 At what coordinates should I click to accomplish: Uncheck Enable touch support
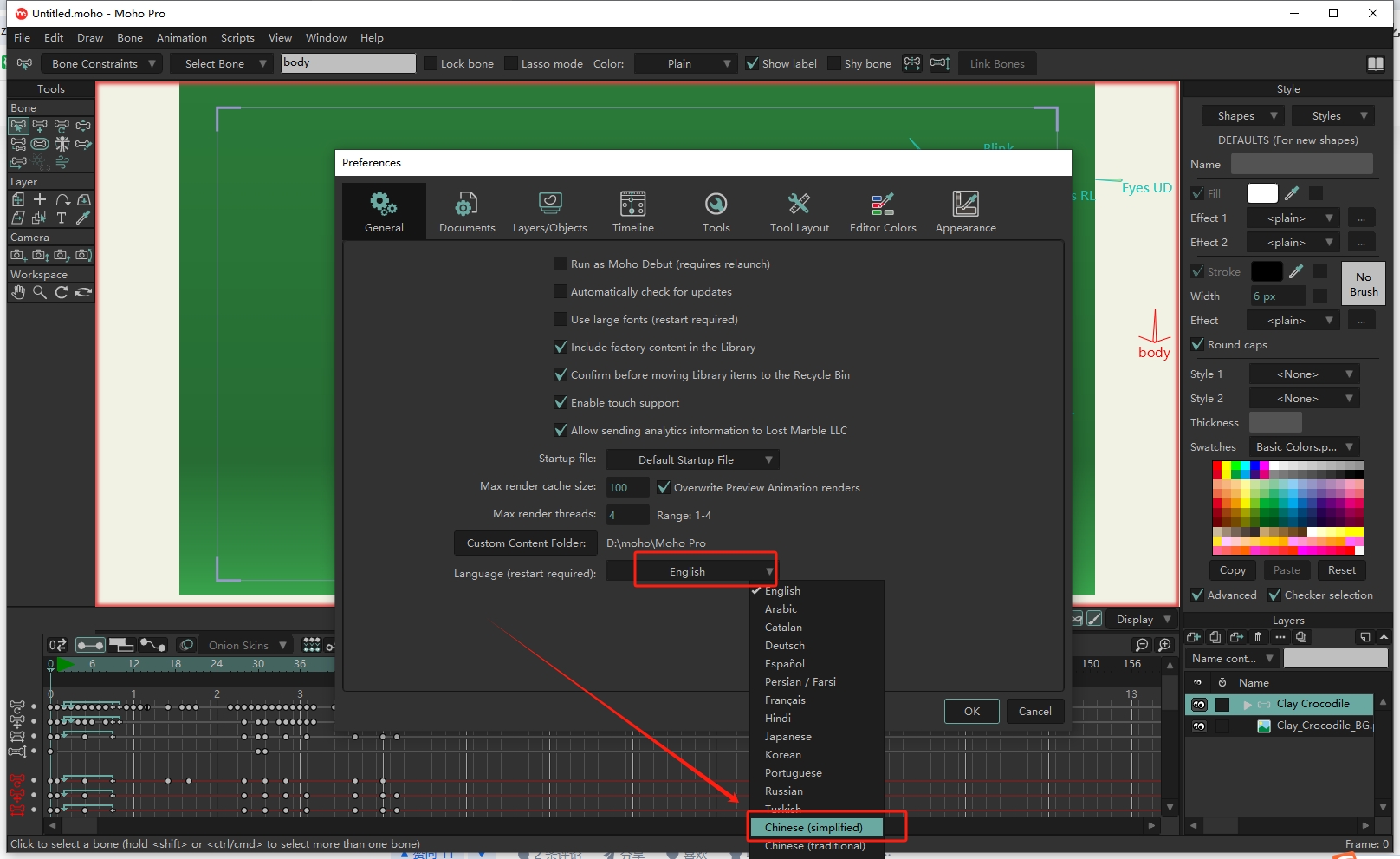tap(561, 403)
